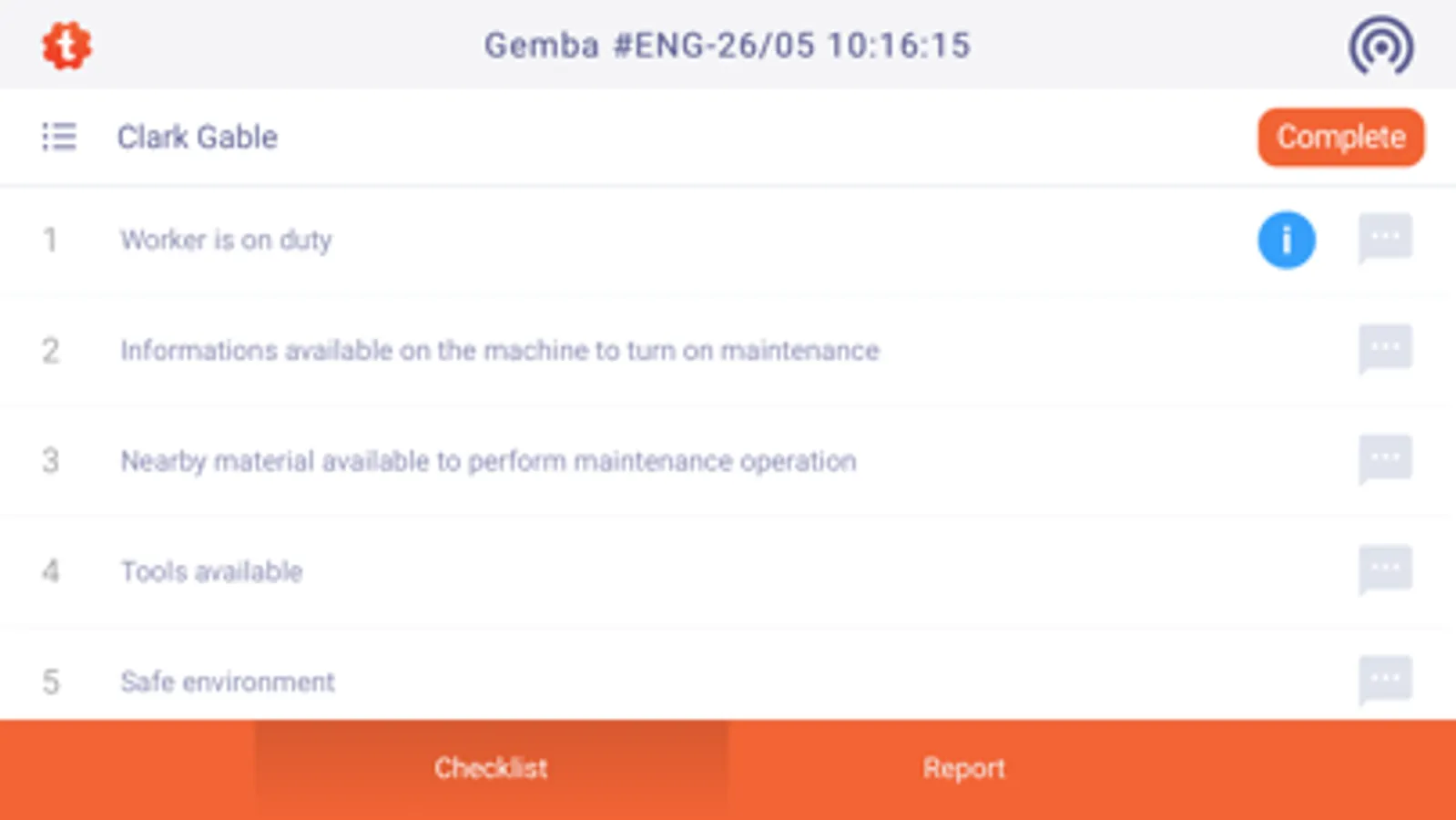Select item 3 Nearby material available
This screenshot has width=1456, height=820.
(488, 461)
